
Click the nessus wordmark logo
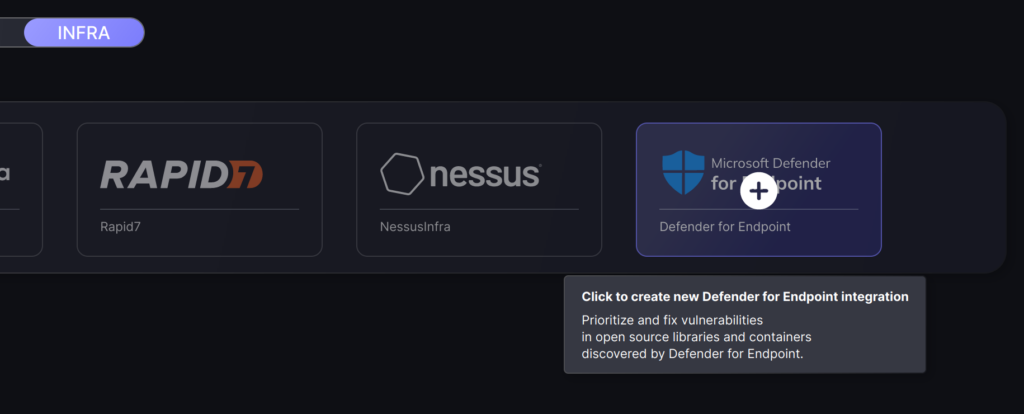point(485,174)
